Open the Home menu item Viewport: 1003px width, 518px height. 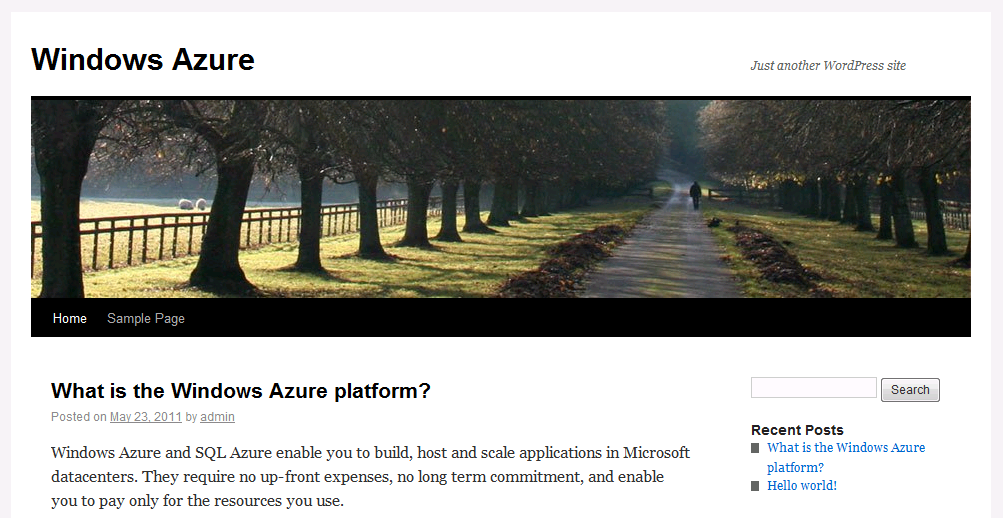[x=70, y=318]
